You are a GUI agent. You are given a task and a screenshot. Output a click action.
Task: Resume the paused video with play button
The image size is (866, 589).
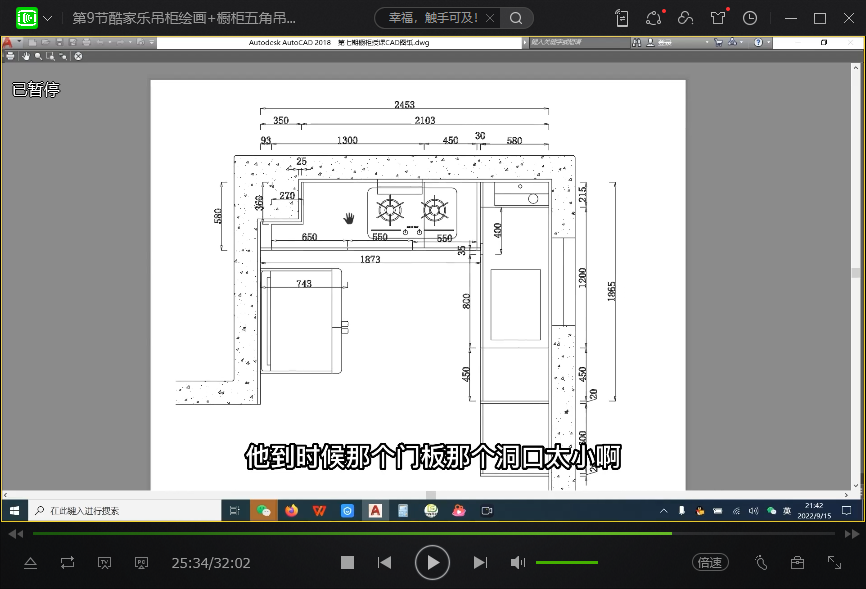(432, 563)
